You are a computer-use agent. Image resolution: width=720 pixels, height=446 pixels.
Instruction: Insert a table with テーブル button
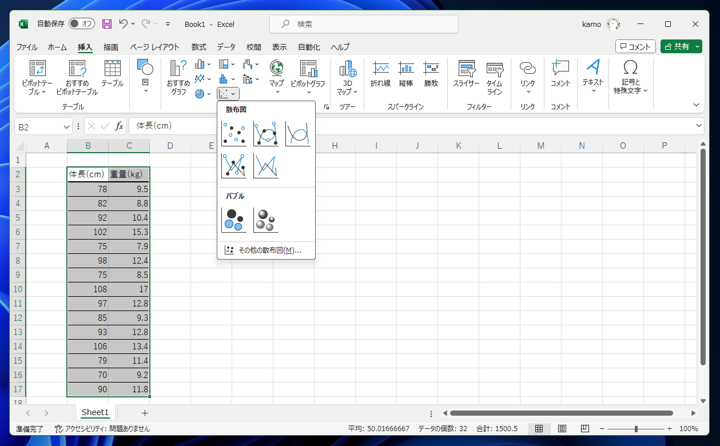(x=112, y=73)
